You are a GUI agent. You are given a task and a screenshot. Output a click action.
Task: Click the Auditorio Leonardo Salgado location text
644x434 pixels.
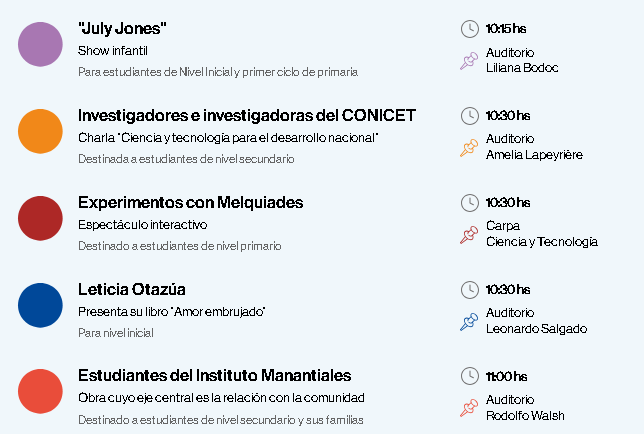(x=536, y=321)
